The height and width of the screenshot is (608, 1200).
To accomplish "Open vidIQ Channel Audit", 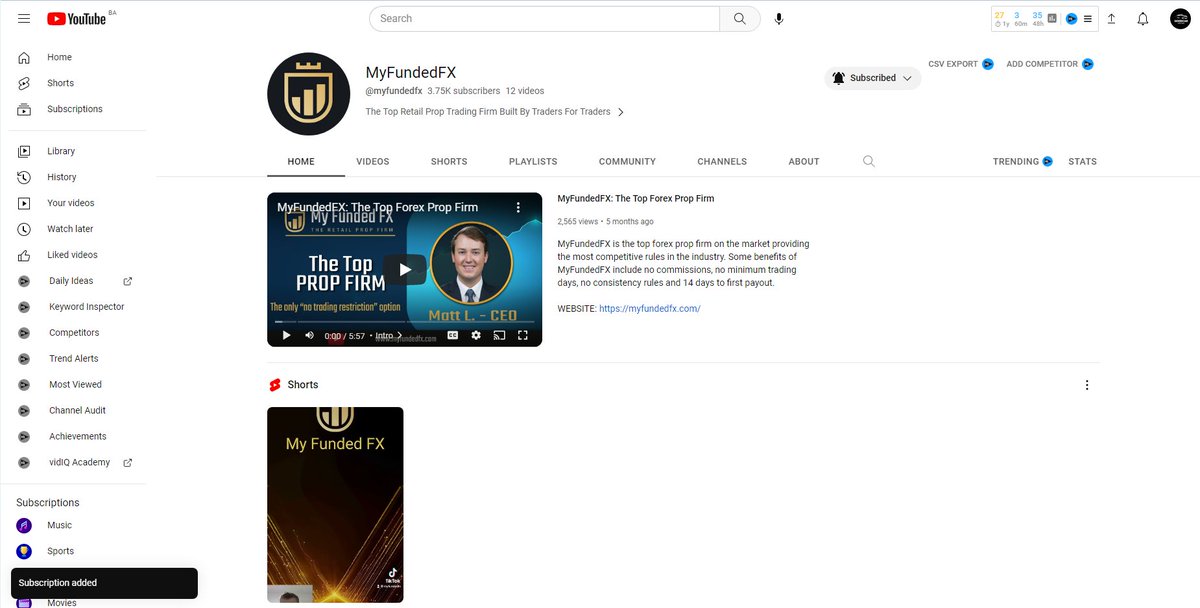I will 76,411.
